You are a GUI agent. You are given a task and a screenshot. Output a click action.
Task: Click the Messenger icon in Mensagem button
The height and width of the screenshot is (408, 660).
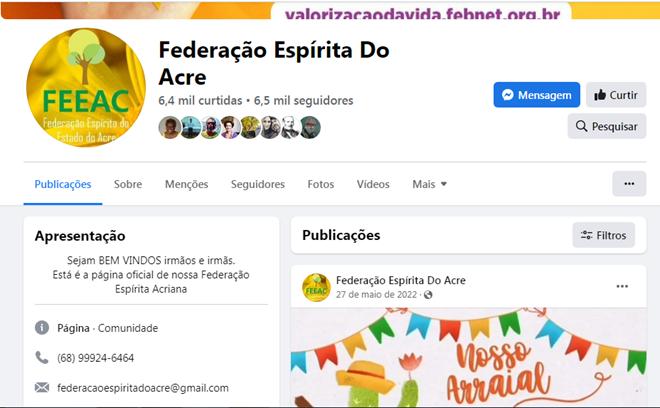tap(508, 95)
